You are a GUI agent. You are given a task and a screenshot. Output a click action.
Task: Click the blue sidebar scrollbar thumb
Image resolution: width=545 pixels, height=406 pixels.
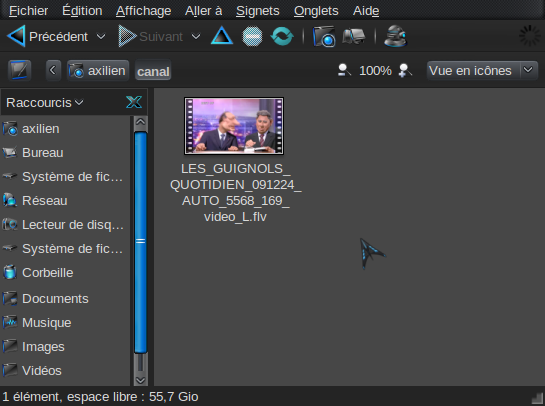point(140,242)
